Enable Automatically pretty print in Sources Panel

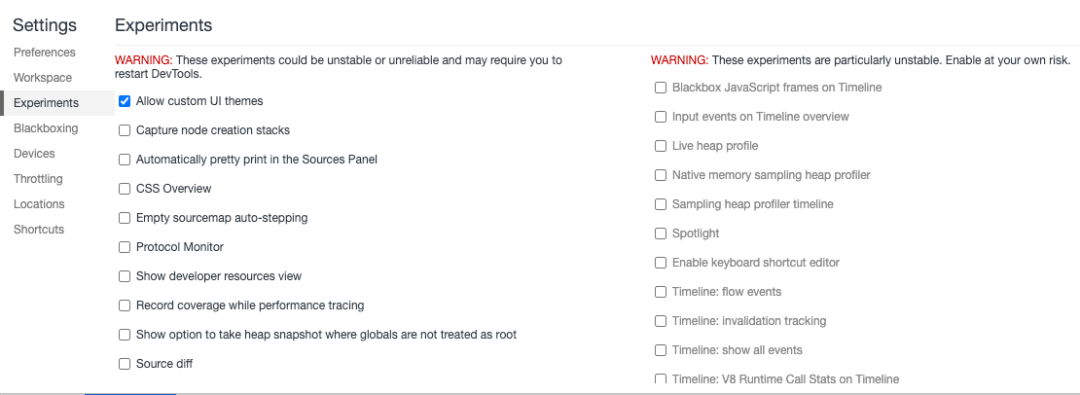(x=125, y=159)
